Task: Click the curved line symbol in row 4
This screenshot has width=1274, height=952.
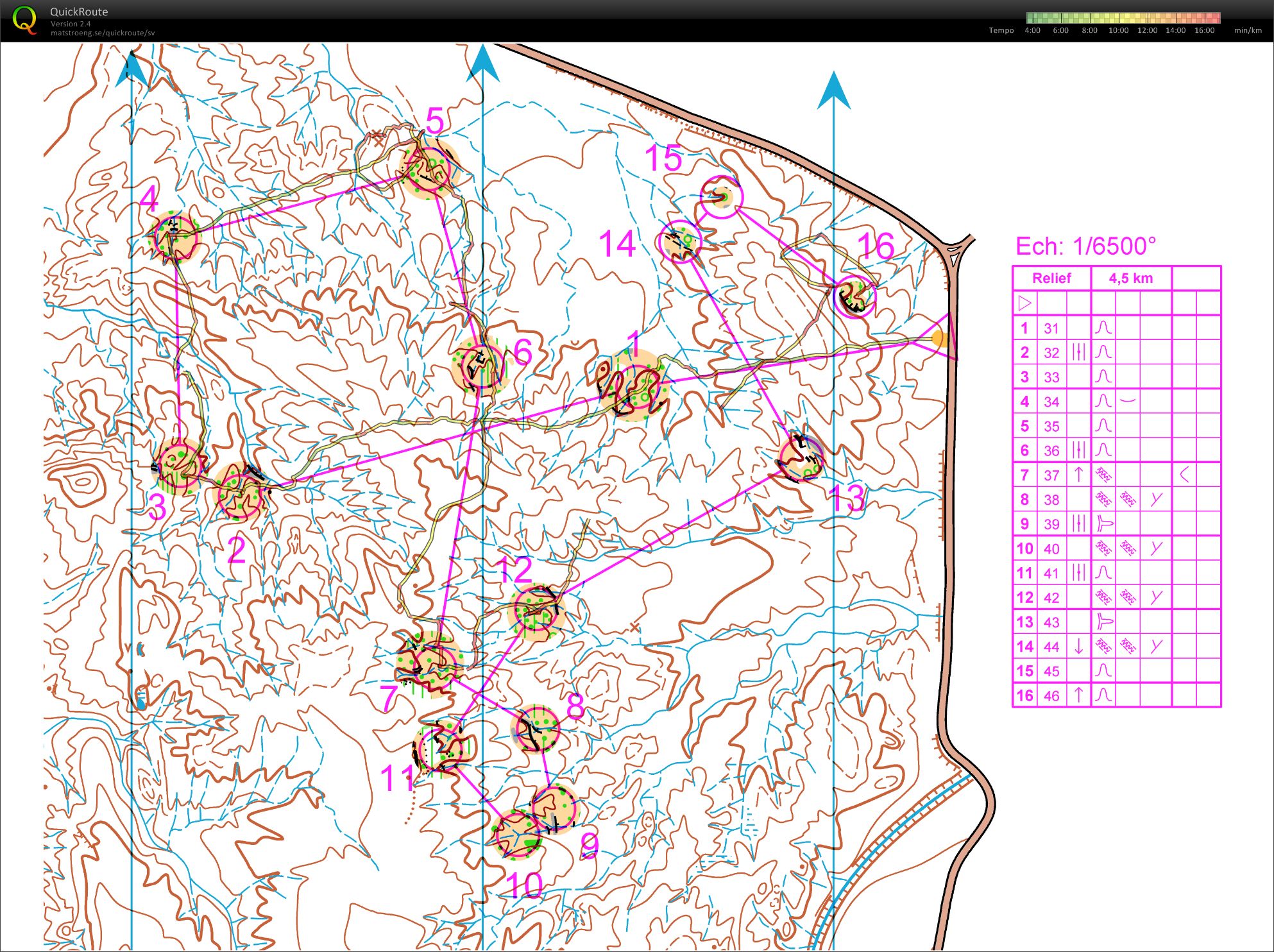Action: point(1127,401)
